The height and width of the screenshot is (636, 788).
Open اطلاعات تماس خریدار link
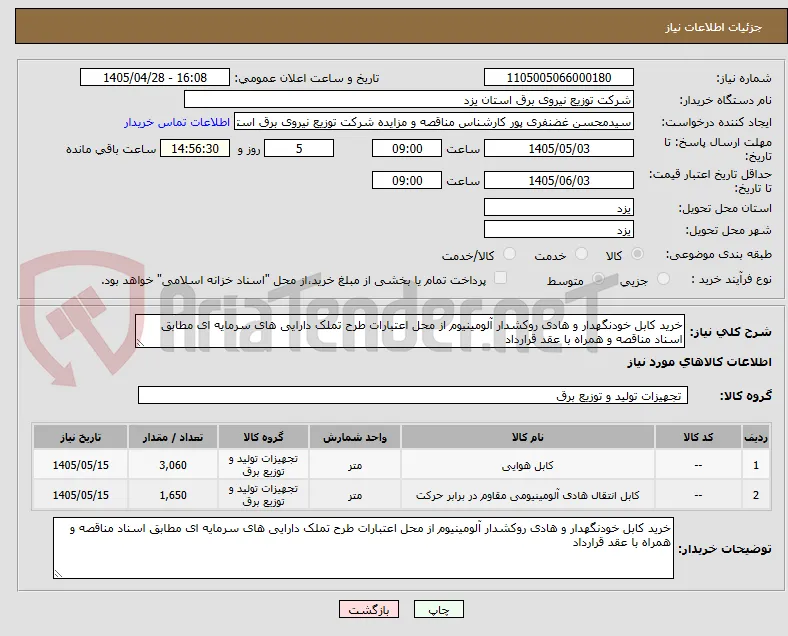pyautogui.click(x=177, y=122)
